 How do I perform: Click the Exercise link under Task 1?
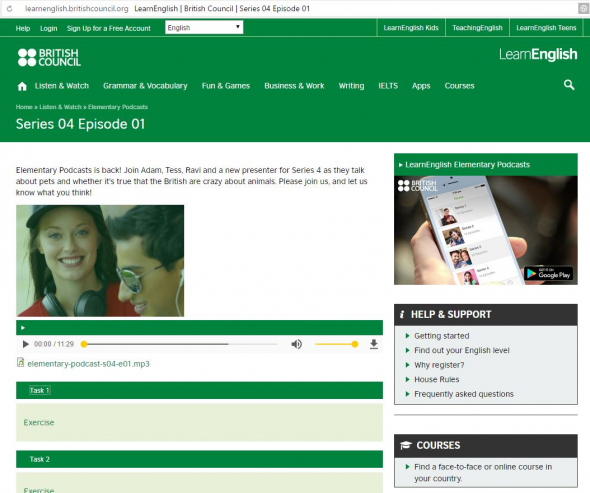click(x=39, y=422)
